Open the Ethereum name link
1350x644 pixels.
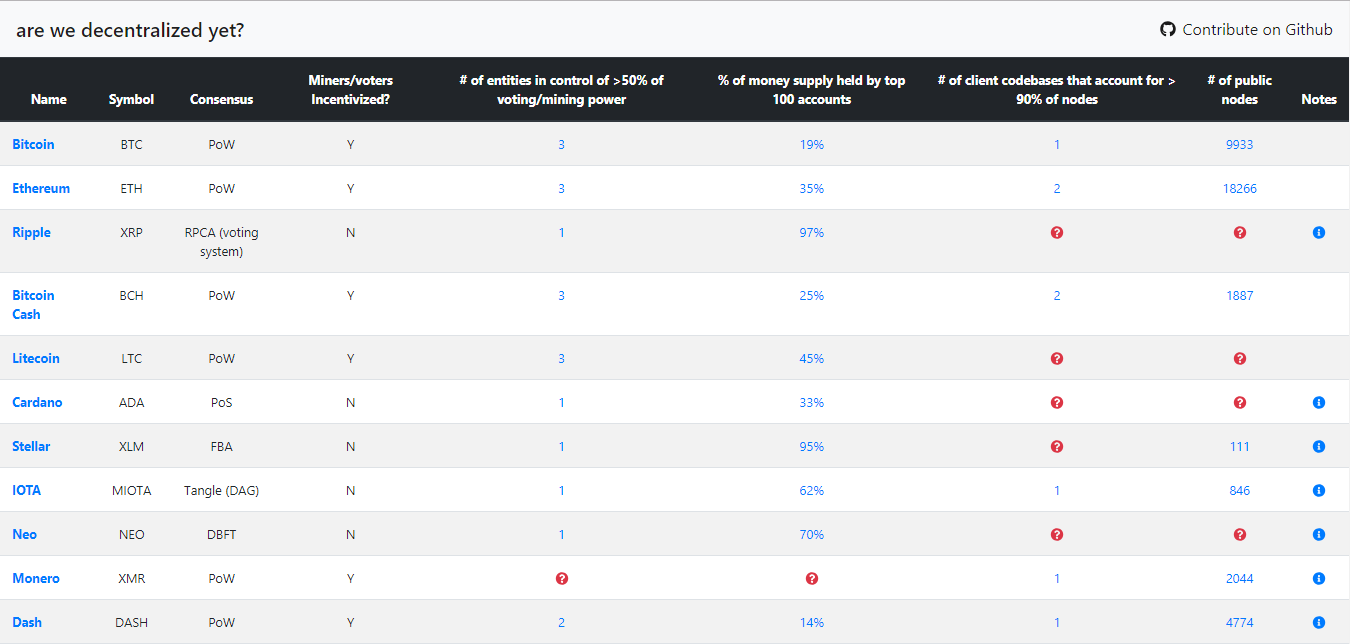click(41, 188)
